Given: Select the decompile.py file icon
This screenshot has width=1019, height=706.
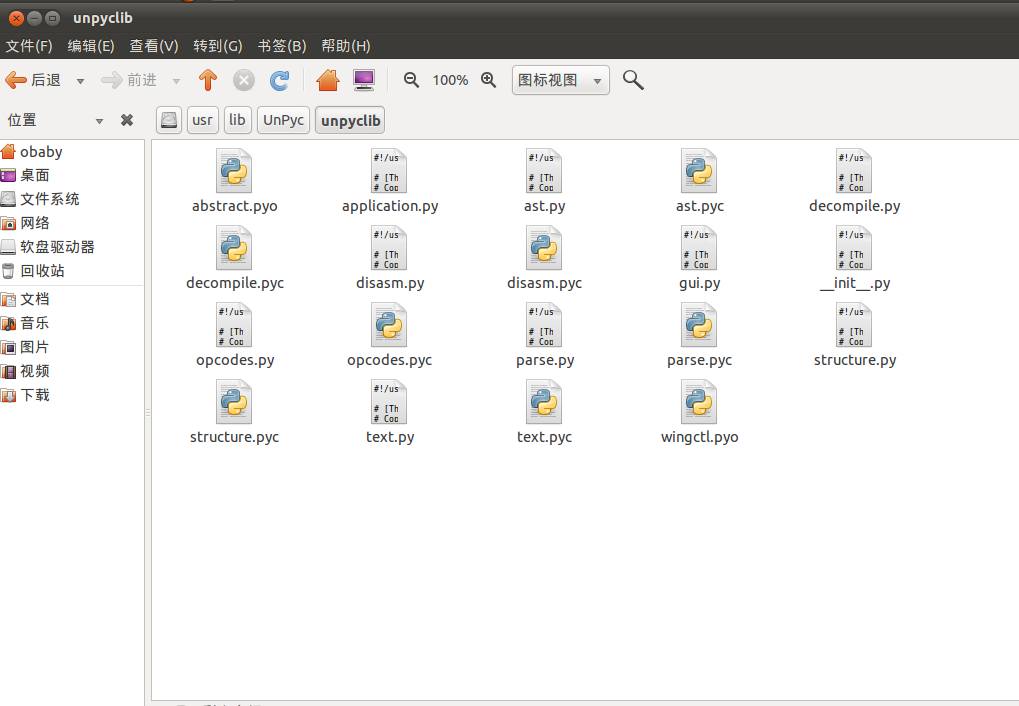Looking at the screenshot, I should 854,171.
